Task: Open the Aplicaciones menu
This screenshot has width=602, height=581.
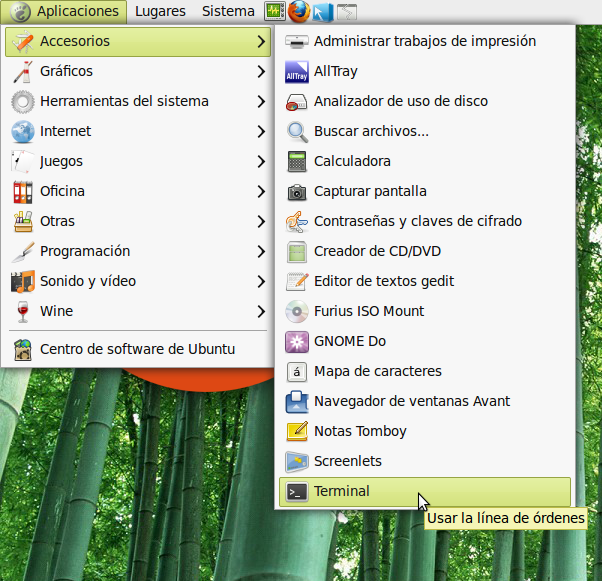Action: pyautogui.click(x=64, y=12)
